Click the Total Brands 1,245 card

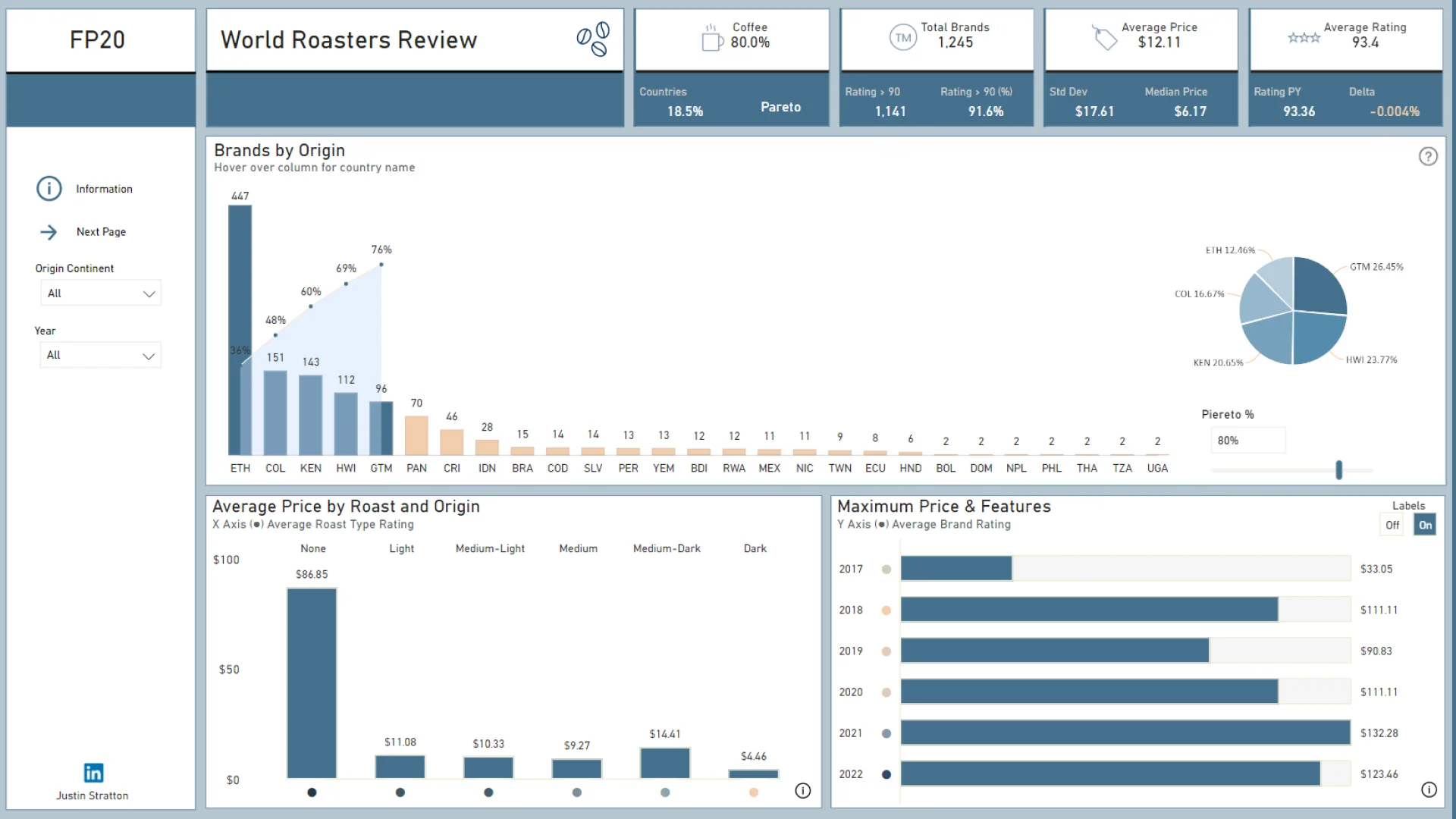[937, 40]
